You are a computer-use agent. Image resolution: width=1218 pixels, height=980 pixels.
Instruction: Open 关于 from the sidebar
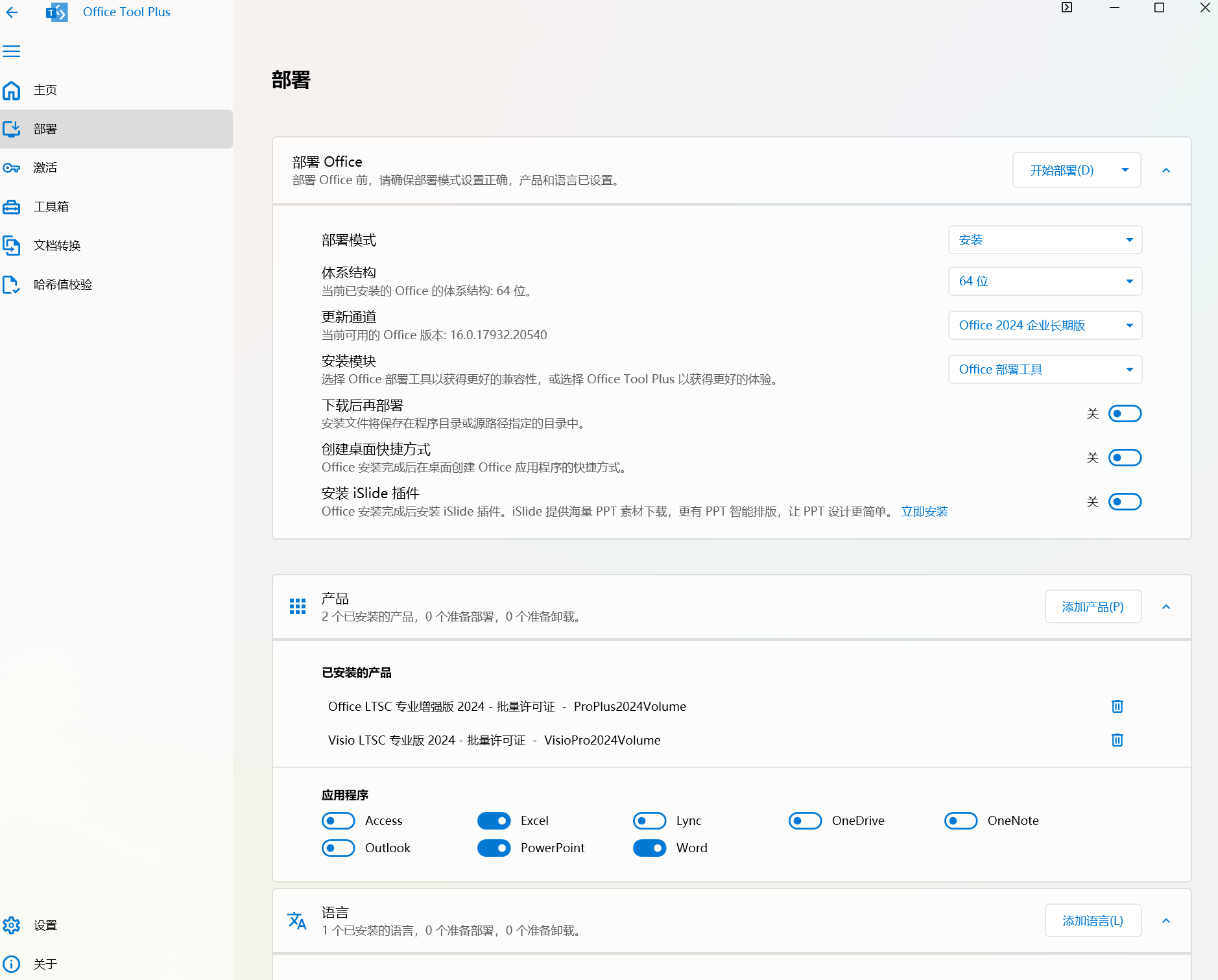(x=116, y=964)
